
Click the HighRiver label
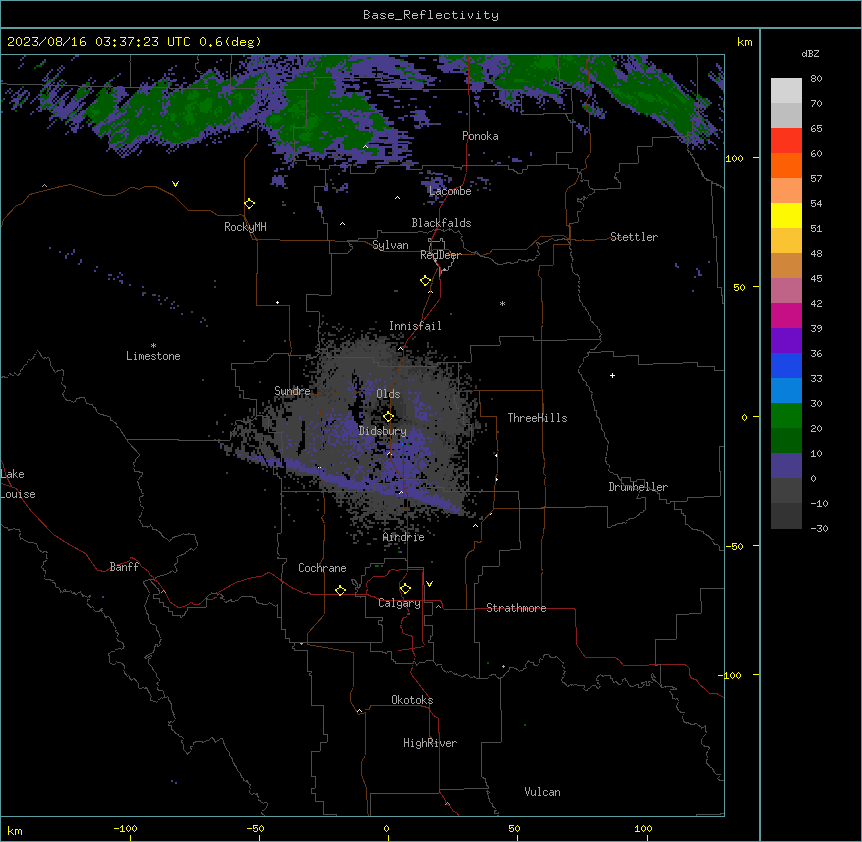click(430, 743)
